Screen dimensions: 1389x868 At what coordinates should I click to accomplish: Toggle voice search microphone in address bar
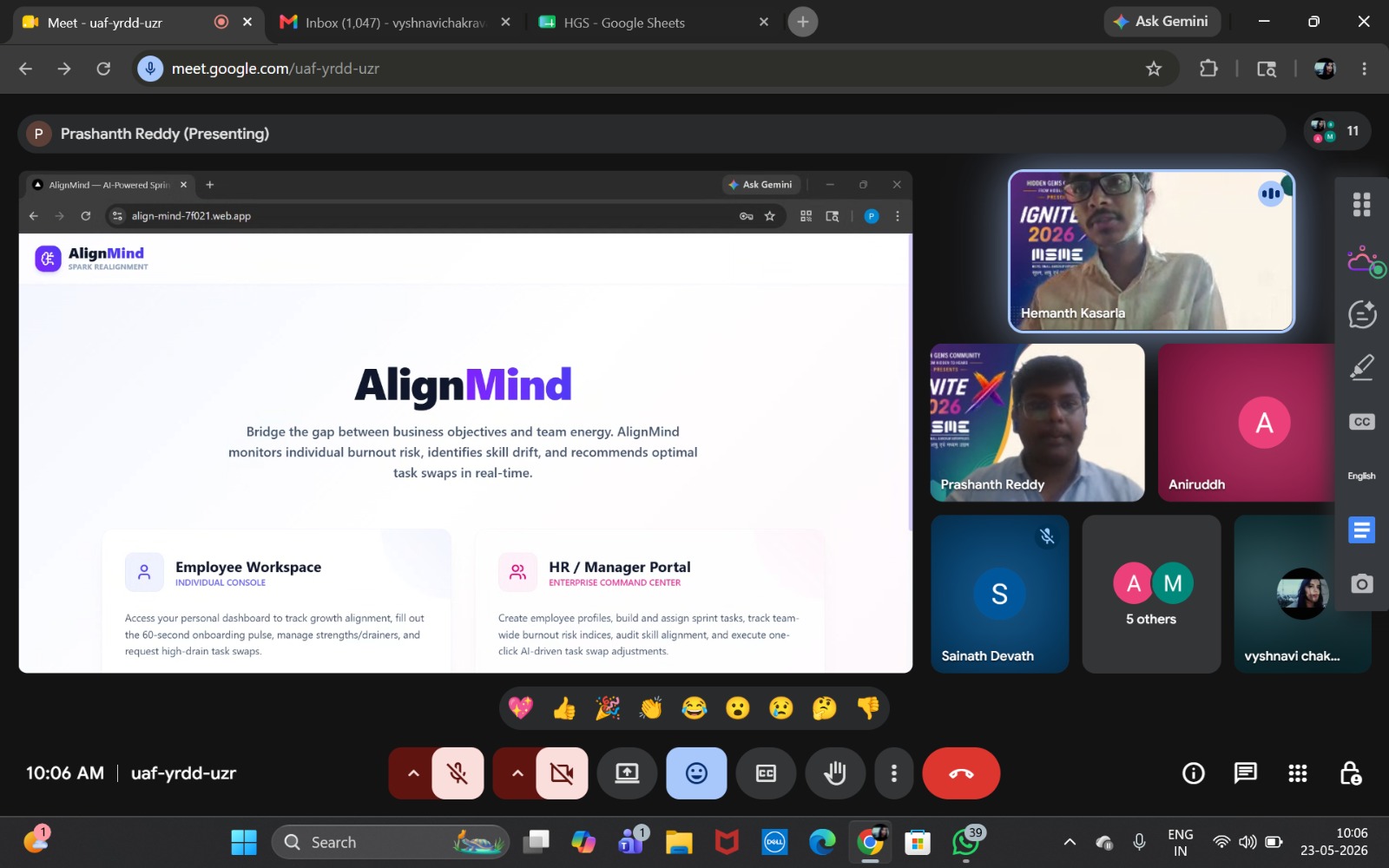[x=150, y=69]
